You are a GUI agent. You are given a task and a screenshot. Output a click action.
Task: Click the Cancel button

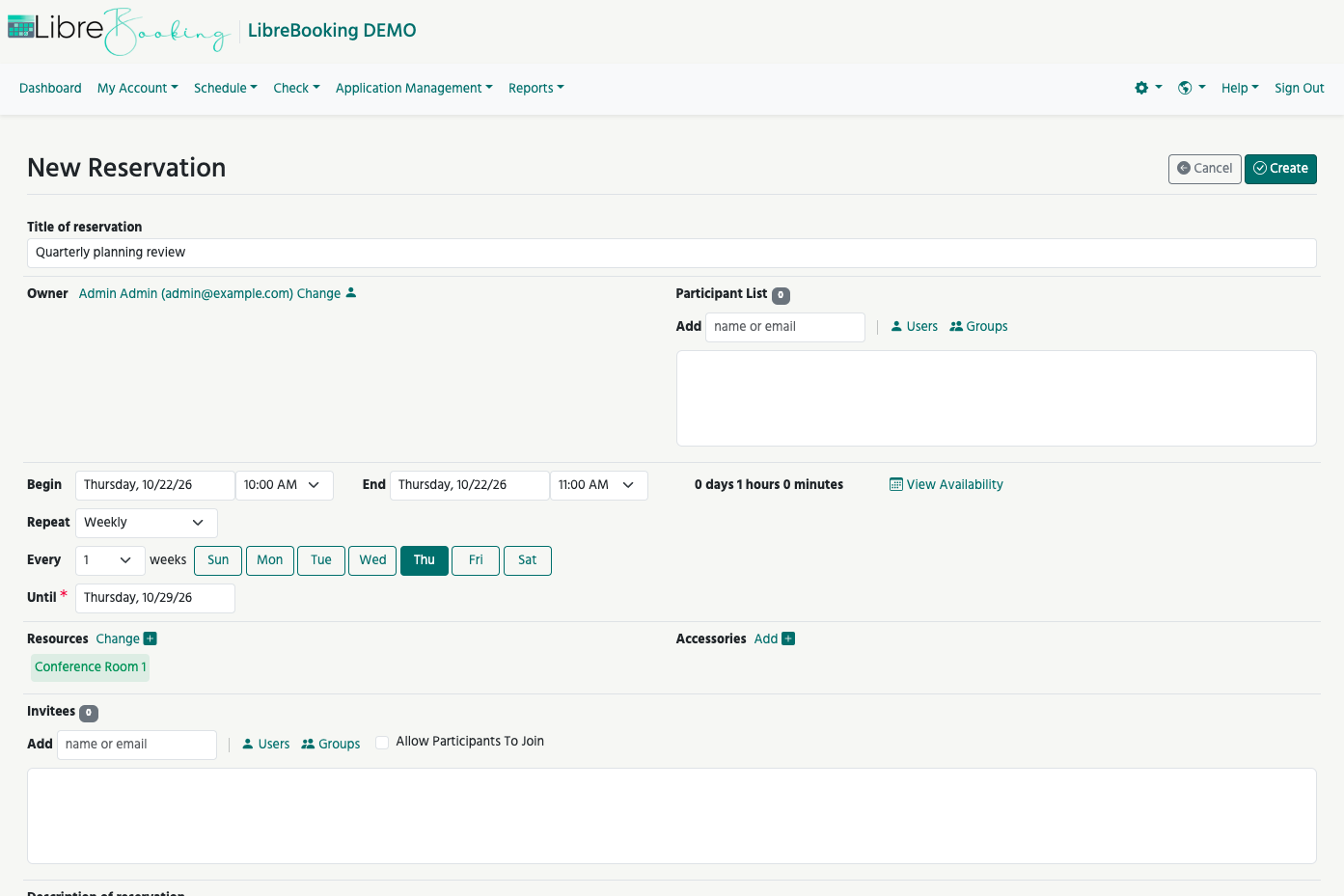pos(1205,169)
